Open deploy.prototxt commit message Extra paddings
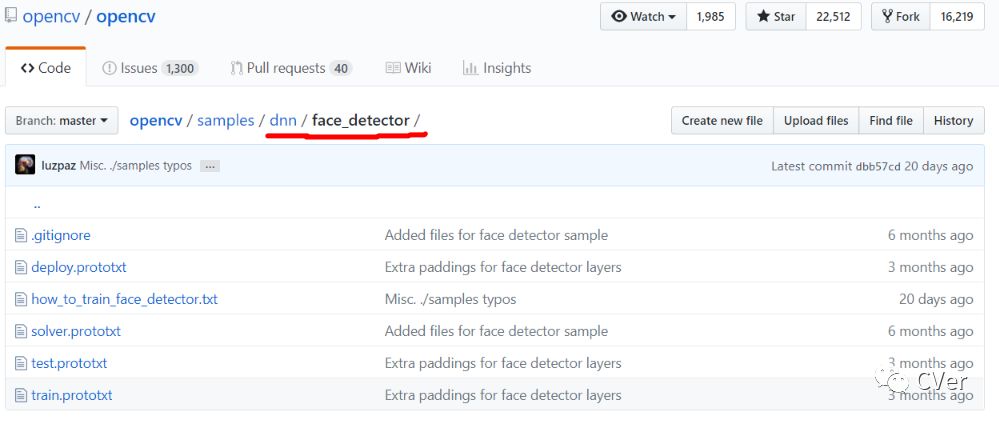Image resolution: width=999 pixels, height=422 pixels. (503, 267)
